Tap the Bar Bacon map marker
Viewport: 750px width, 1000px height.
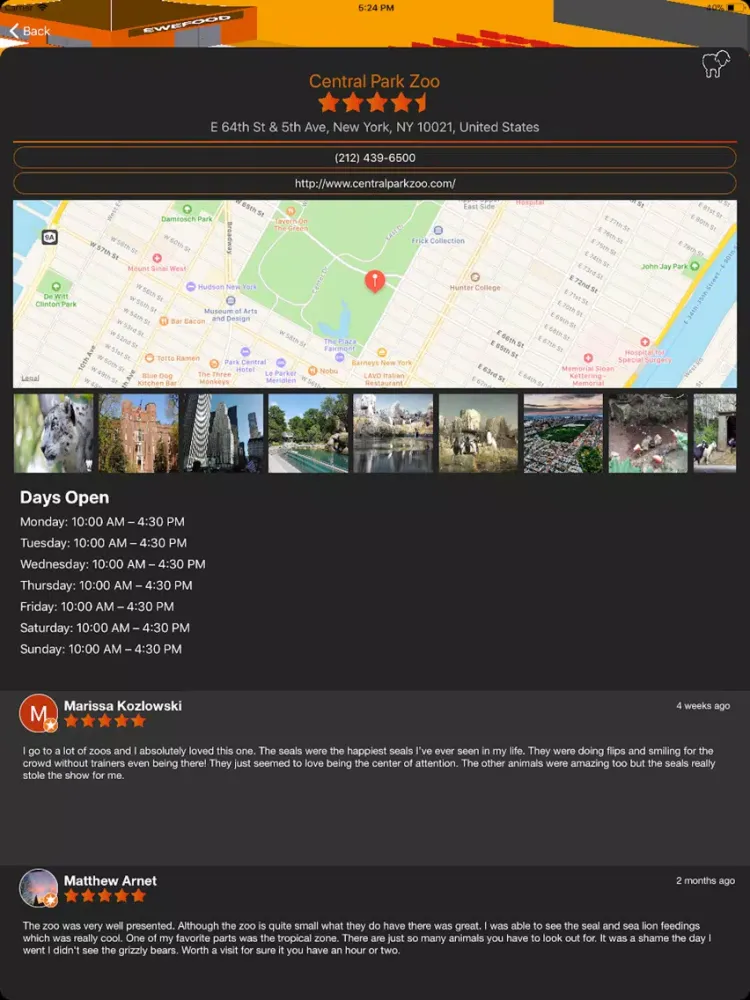pyautogui.click(x=163, y=321)
